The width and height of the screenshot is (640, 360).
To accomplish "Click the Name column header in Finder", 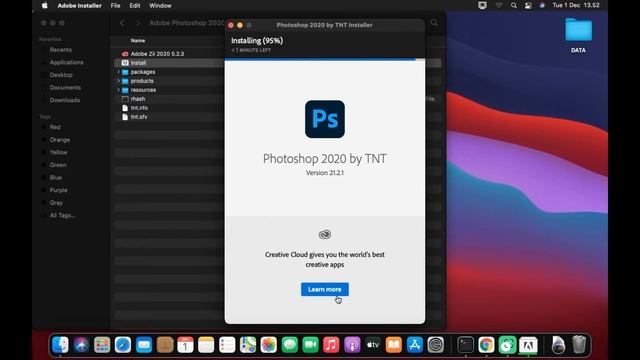I will click(x=138, y=40).
